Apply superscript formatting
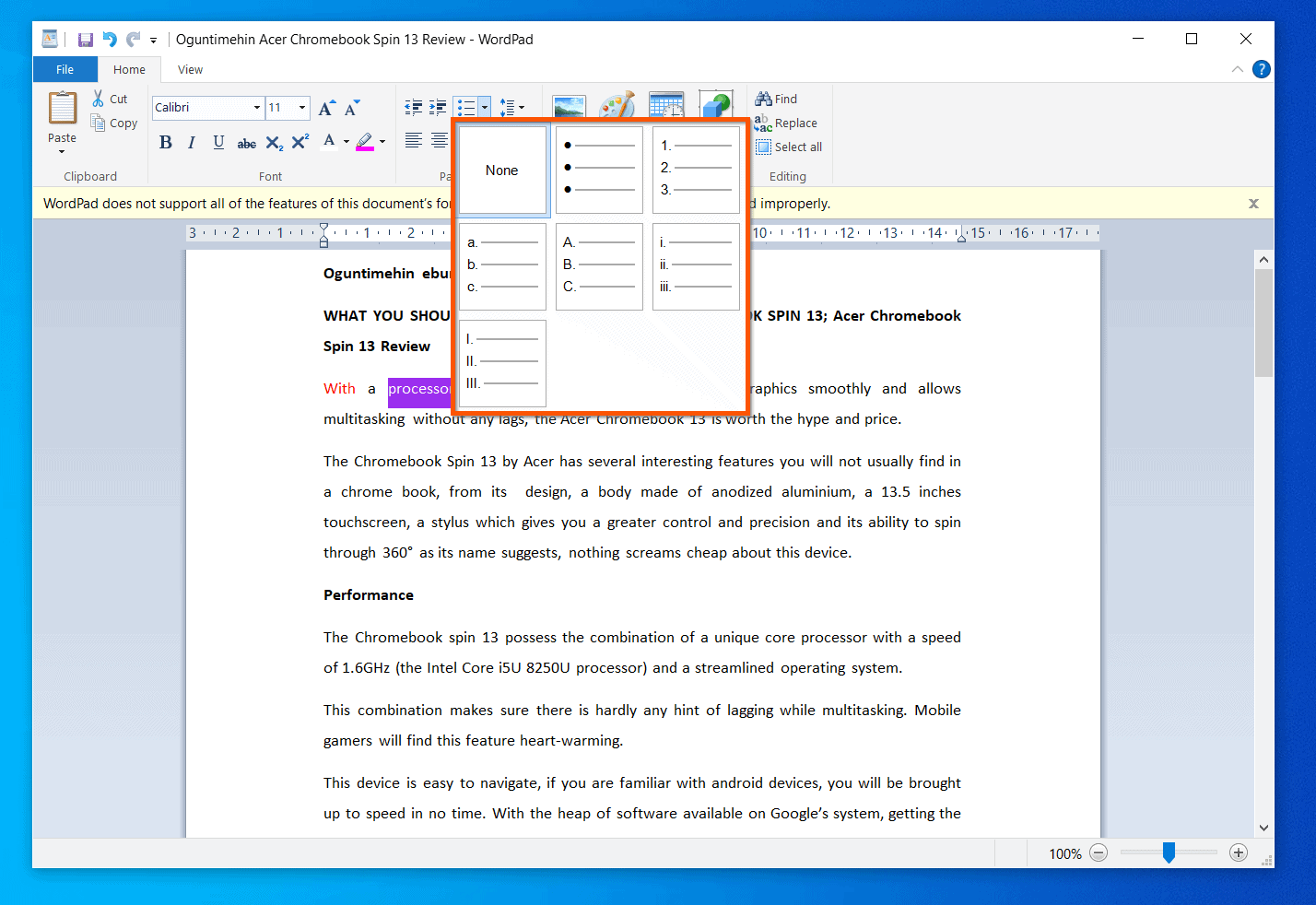Screen dimensions: 1316x905 click(x=300, y=142)
